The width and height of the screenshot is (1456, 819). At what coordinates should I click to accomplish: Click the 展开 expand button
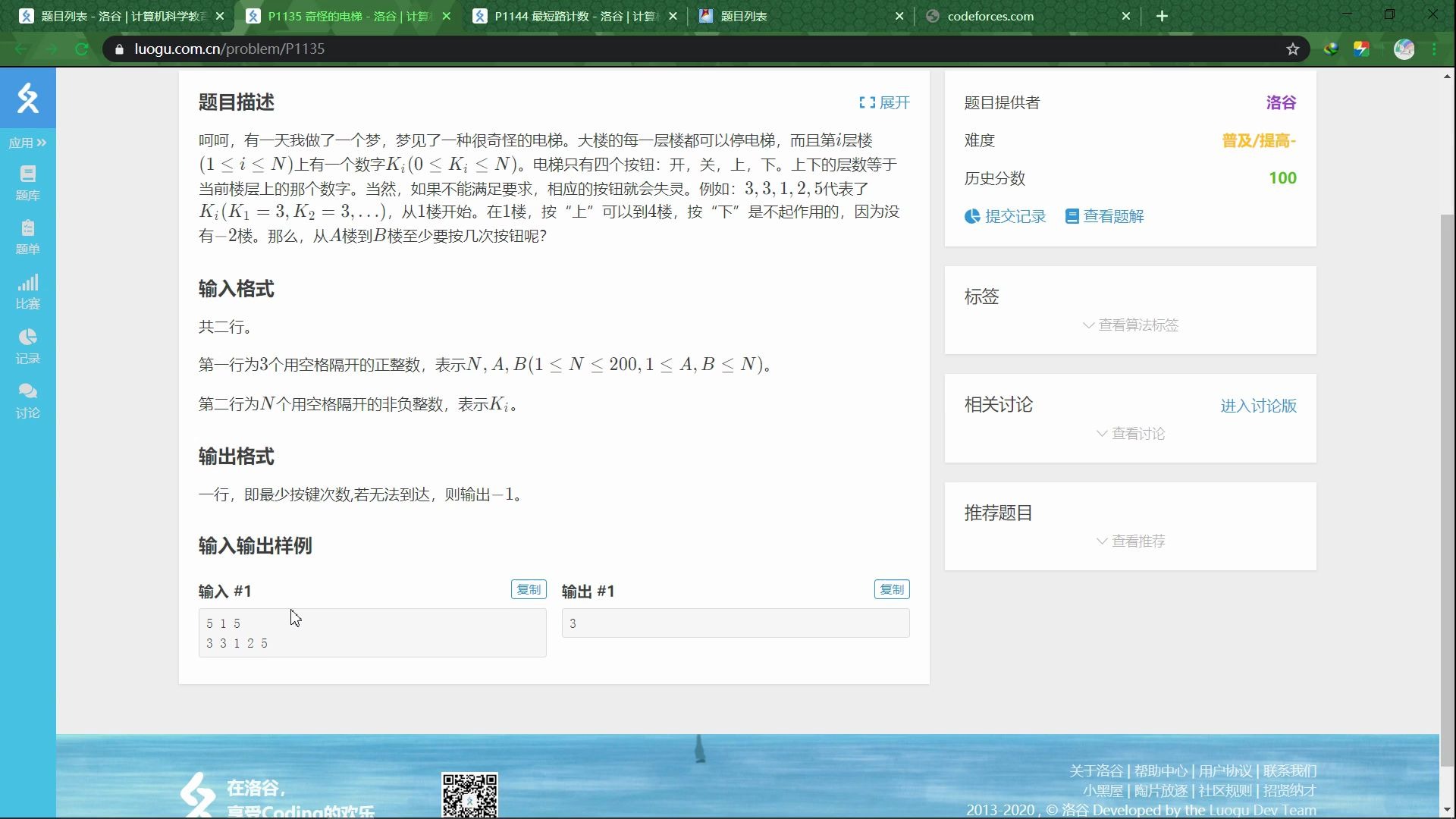tap(884, 102)
